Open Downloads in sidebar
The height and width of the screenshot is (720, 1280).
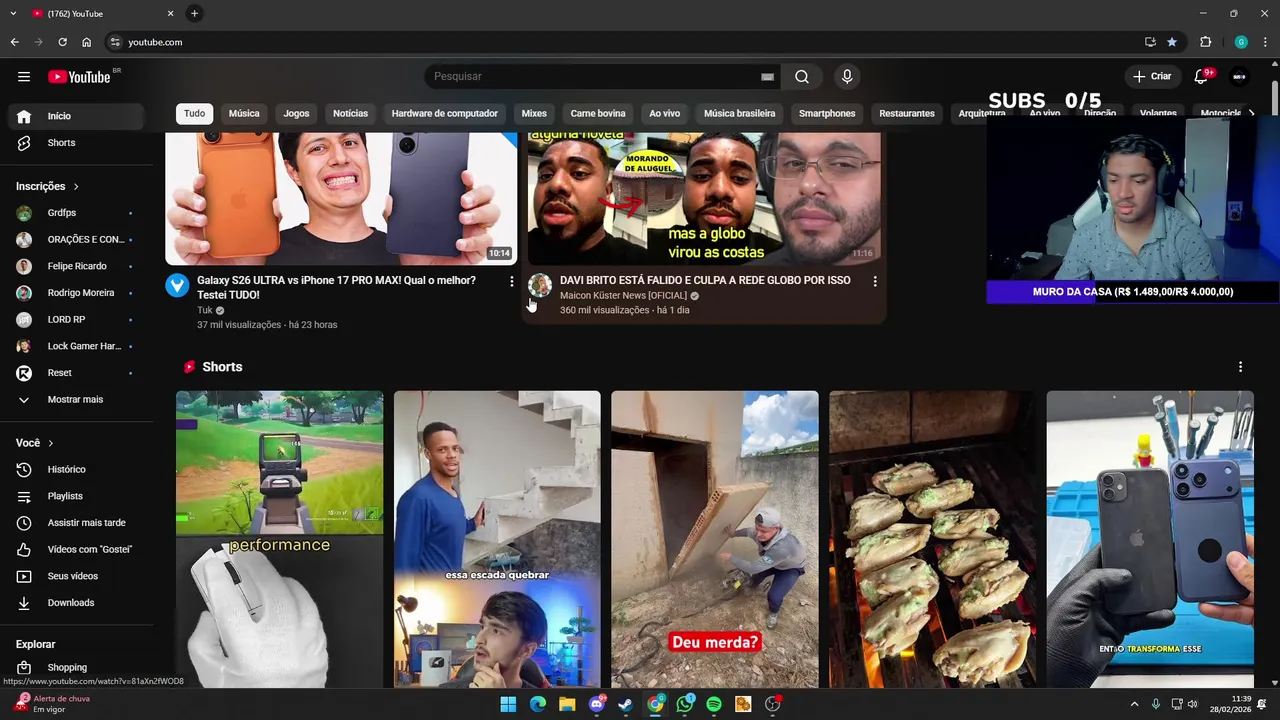(x=75, y=603)
